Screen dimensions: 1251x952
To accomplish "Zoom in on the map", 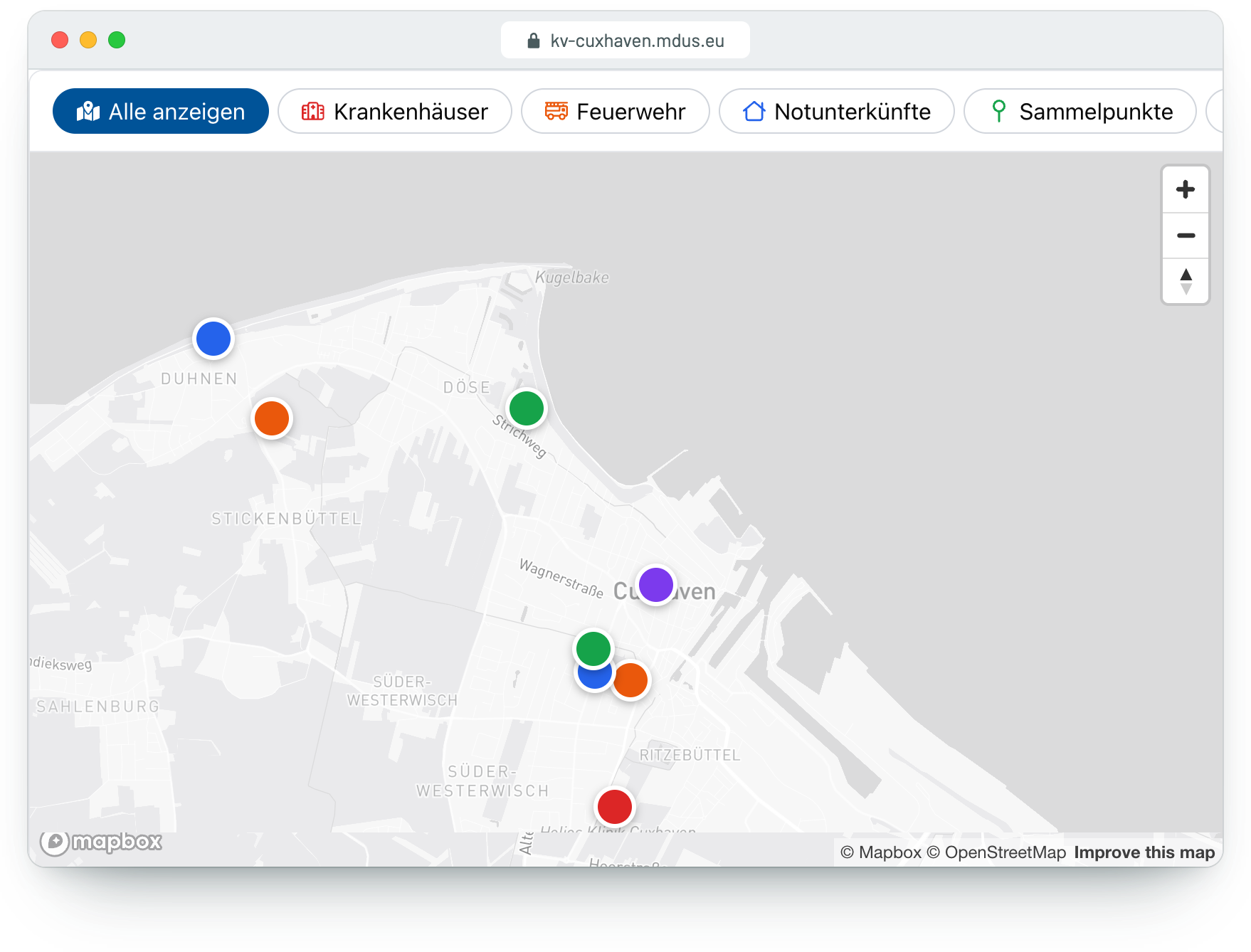I will click(1186, 189).
